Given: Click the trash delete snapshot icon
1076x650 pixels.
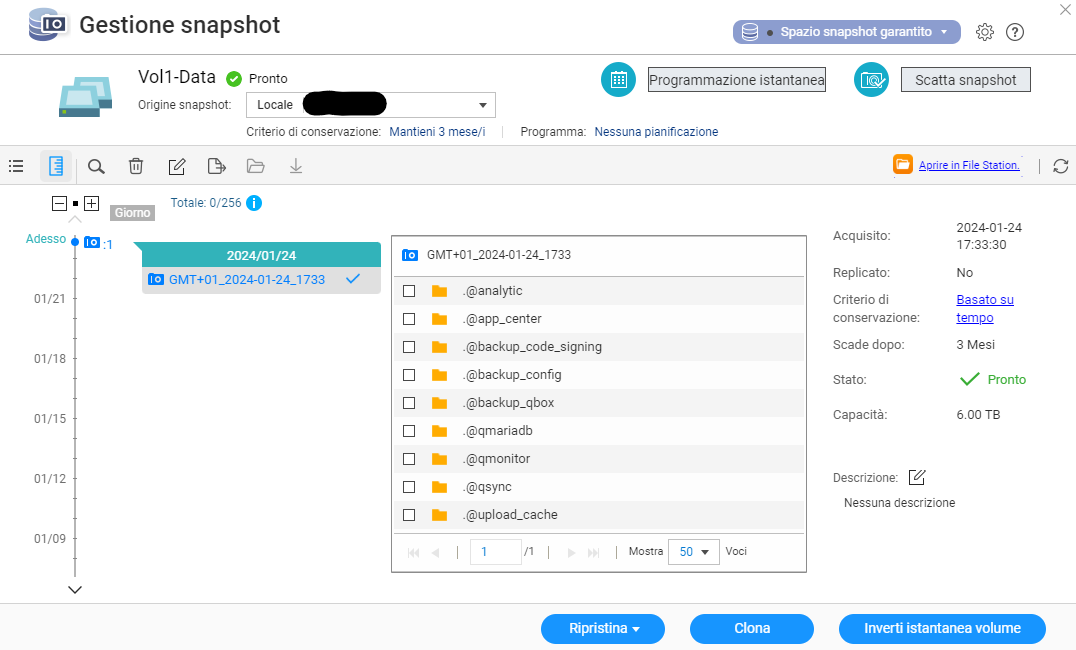Looking at the screenshot, I should click(x=136, y=166).
